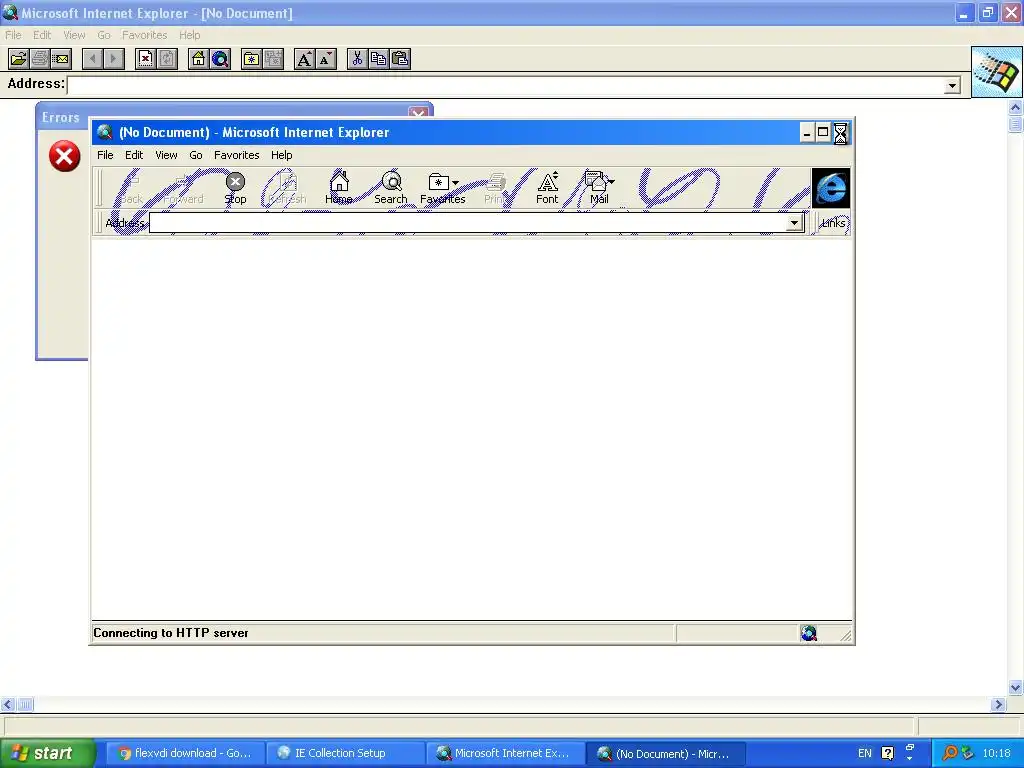Click Home button in front IE toolbar
The height and width of the screenshot is (768, 1024).
[x=339, y=187]
